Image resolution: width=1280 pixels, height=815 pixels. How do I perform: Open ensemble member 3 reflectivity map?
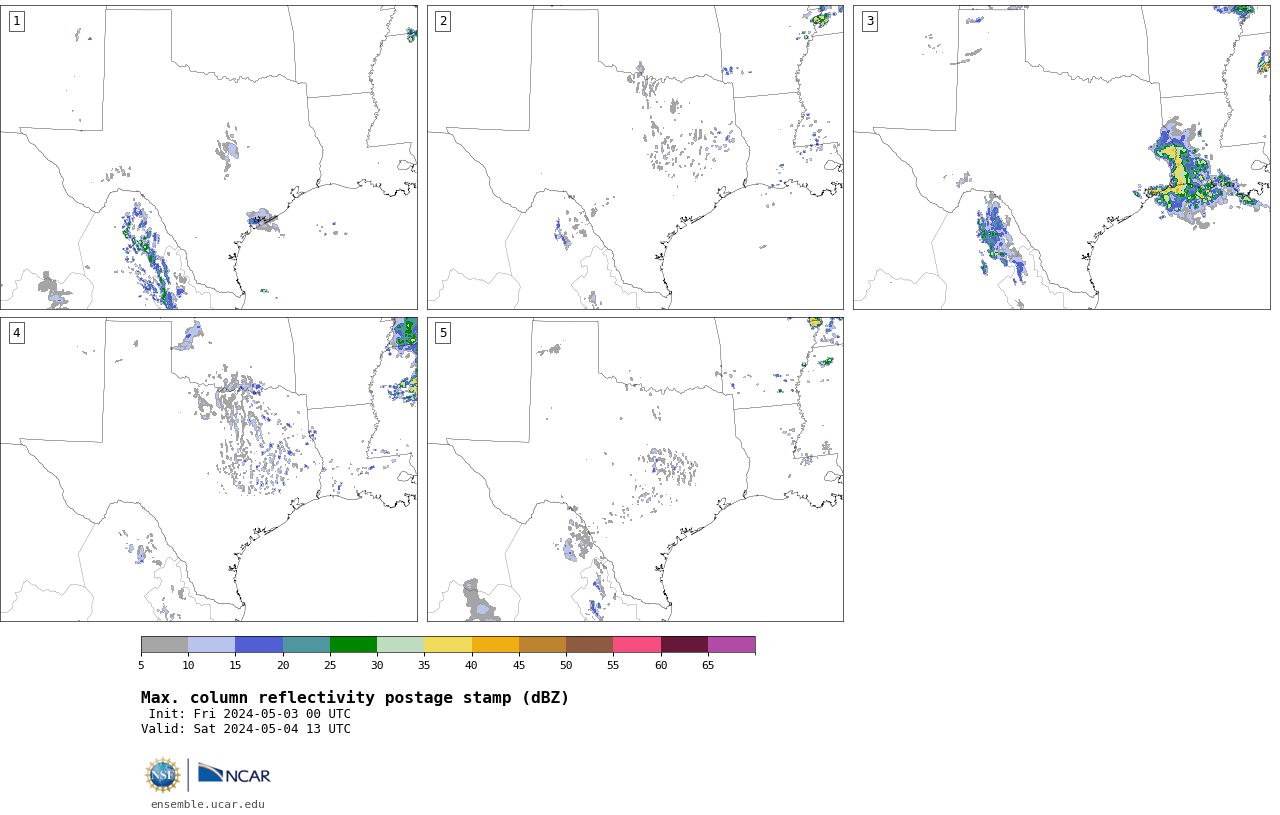pos(1062,157)
